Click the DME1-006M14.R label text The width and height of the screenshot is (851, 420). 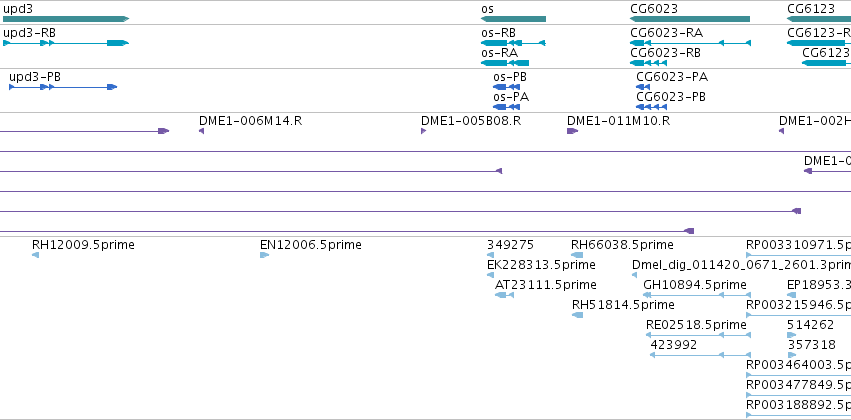250,120
